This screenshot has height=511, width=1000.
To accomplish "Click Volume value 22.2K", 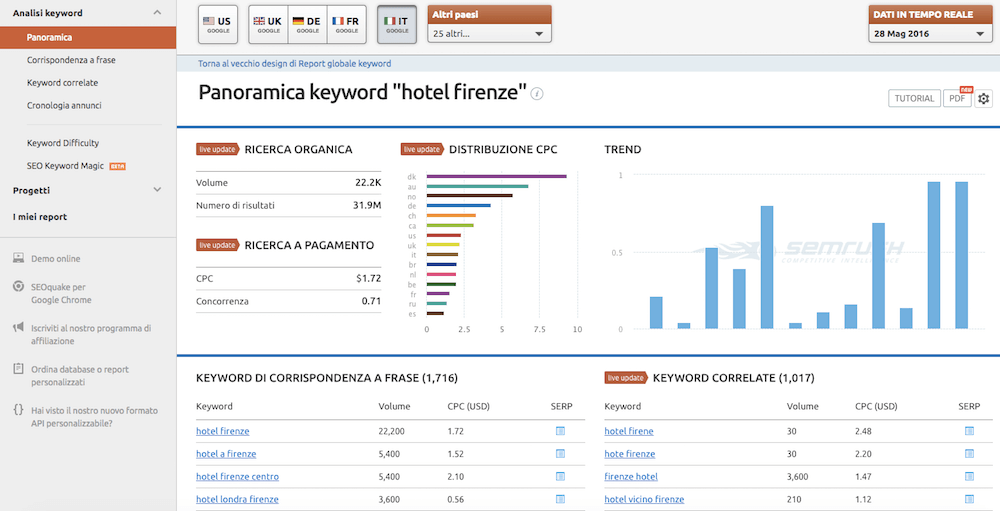I will [368, 182].
